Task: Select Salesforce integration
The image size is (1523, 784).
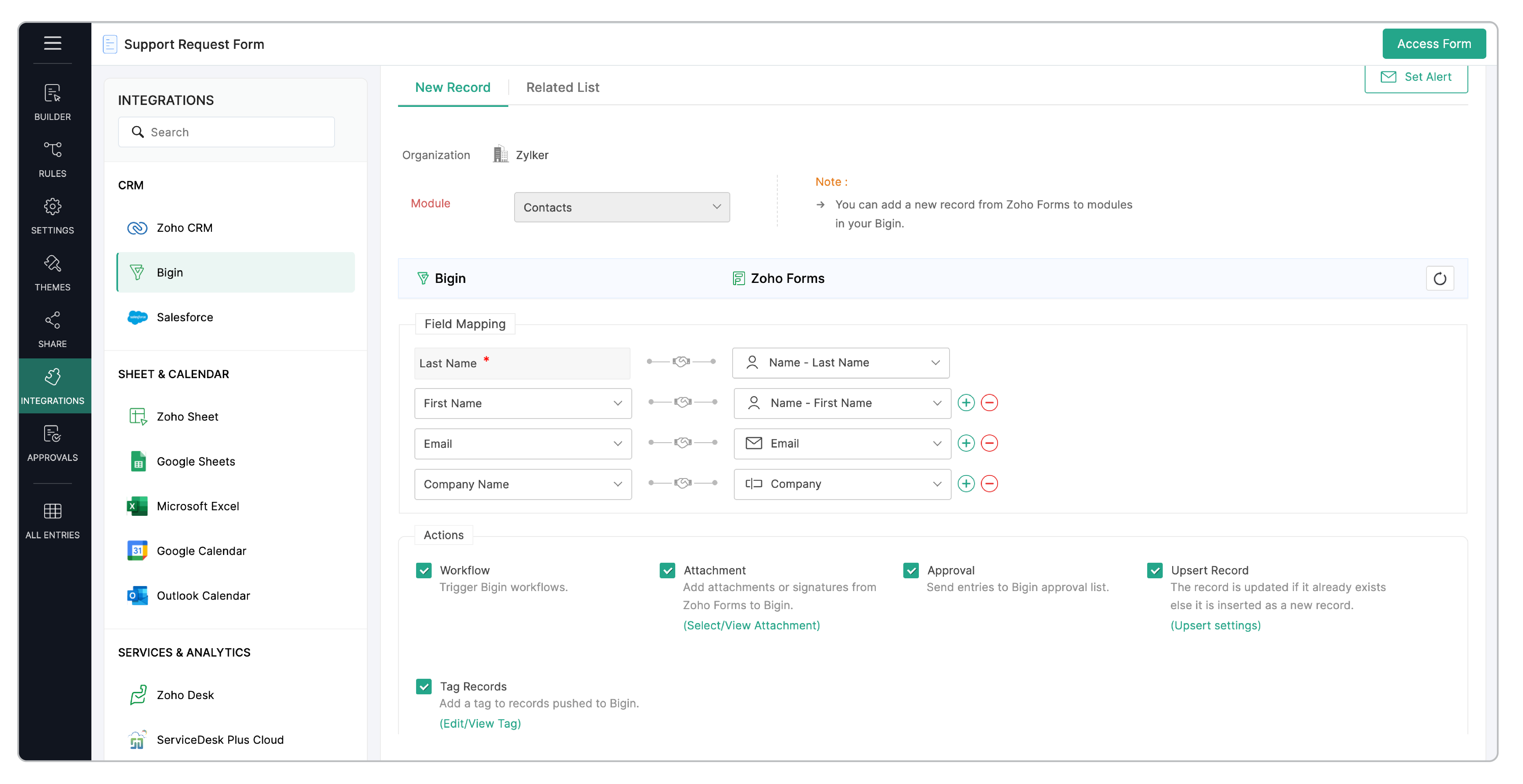Action: [x=184, y=317]
